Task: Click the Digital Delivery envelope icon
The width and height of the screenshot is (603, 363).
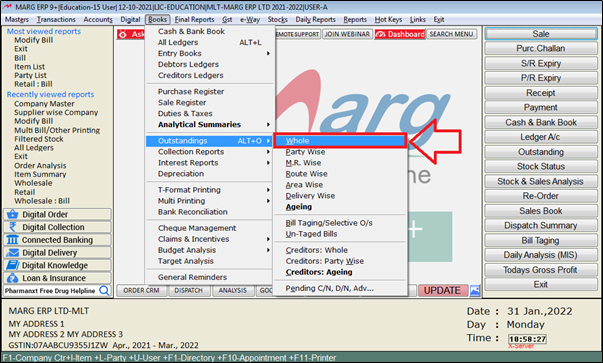Action: coord(12,253)
